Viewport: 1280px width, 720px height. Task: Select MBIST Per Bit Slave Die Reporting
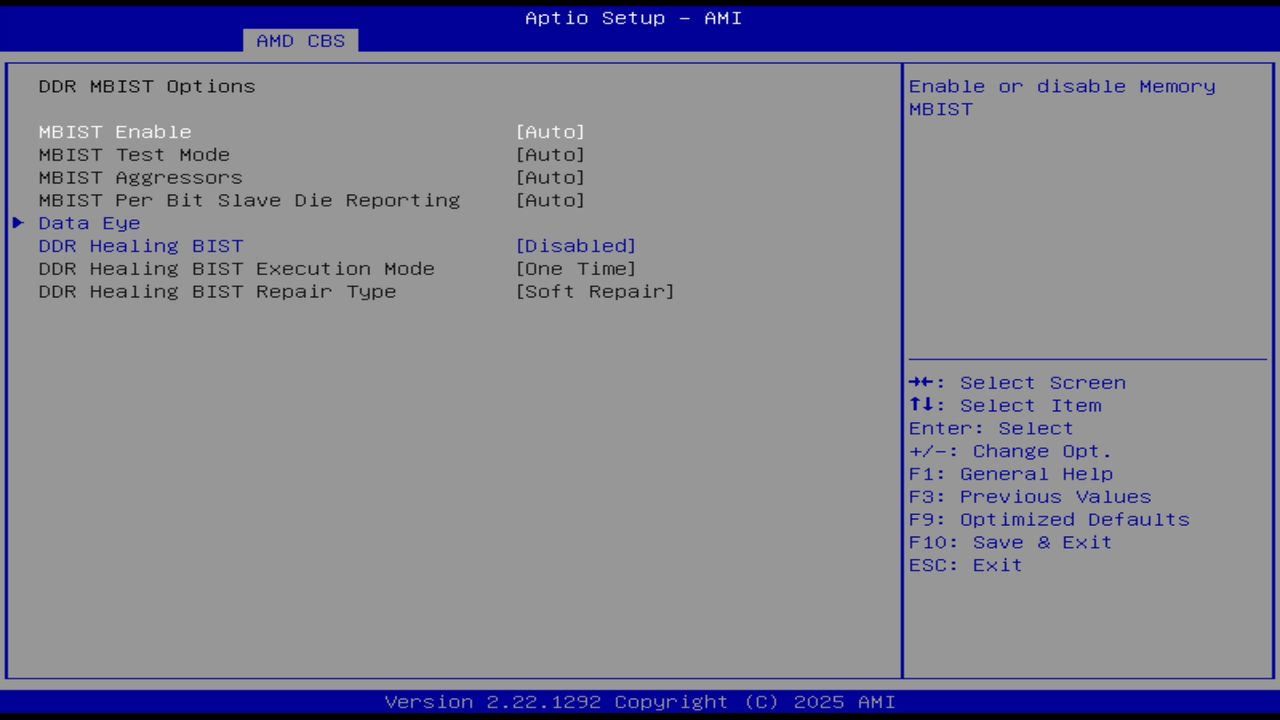(249, 201)
